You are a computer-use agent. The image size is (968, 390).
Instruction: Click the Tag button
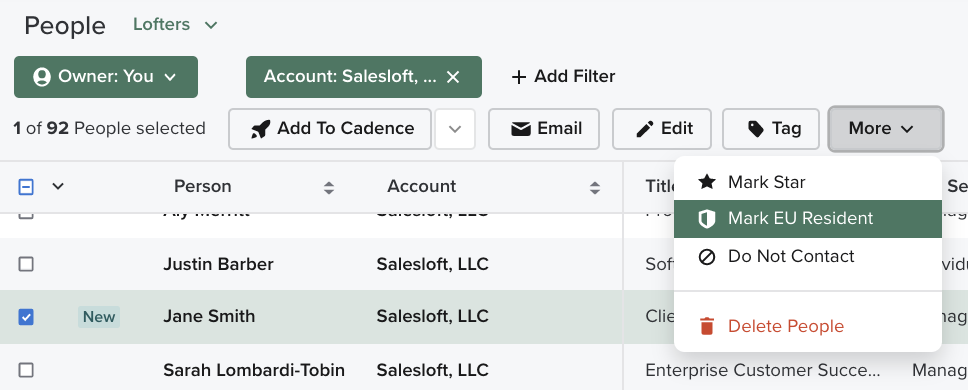coord(771,129)
